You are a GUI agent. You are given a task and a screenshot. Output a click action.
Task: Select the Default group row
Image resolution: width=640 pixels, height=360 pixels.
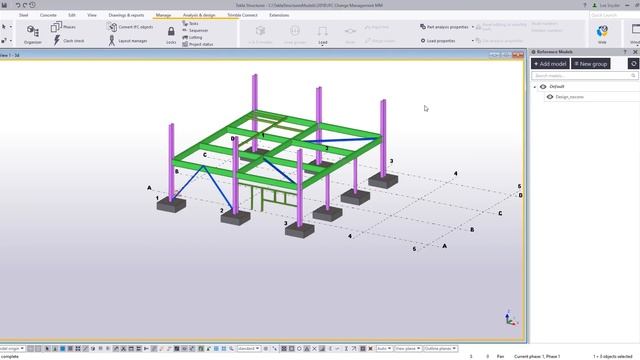point(585,87)
